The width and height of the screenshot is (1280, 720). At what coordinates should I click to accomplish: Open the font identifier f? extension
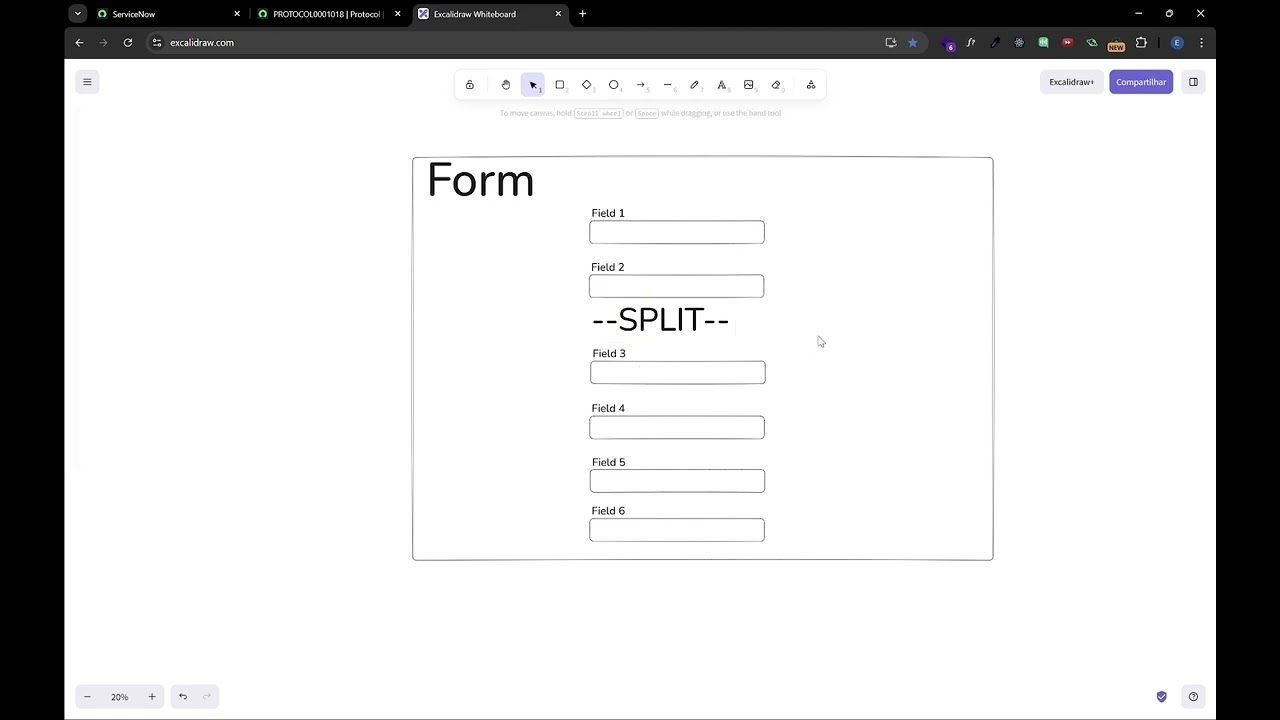(971, 43)
